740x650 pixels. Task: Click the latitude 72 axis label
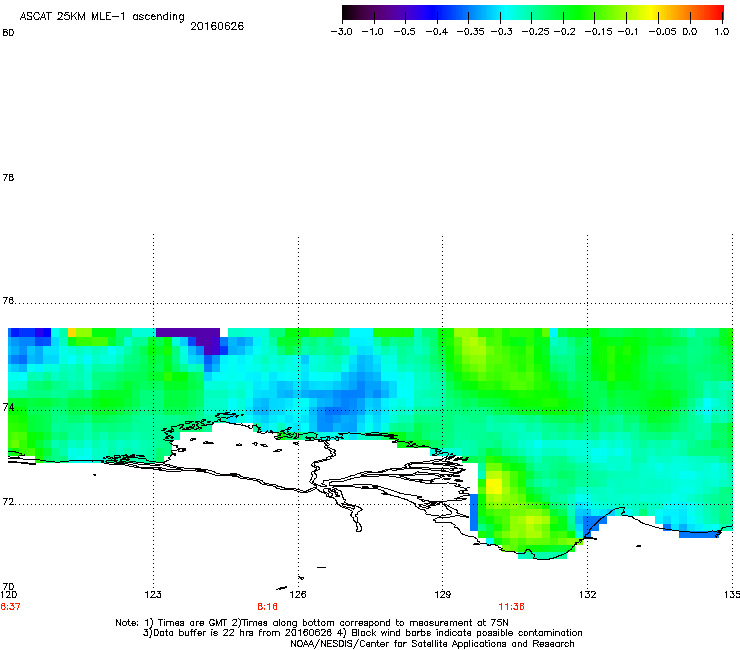(x=8, y=501)
